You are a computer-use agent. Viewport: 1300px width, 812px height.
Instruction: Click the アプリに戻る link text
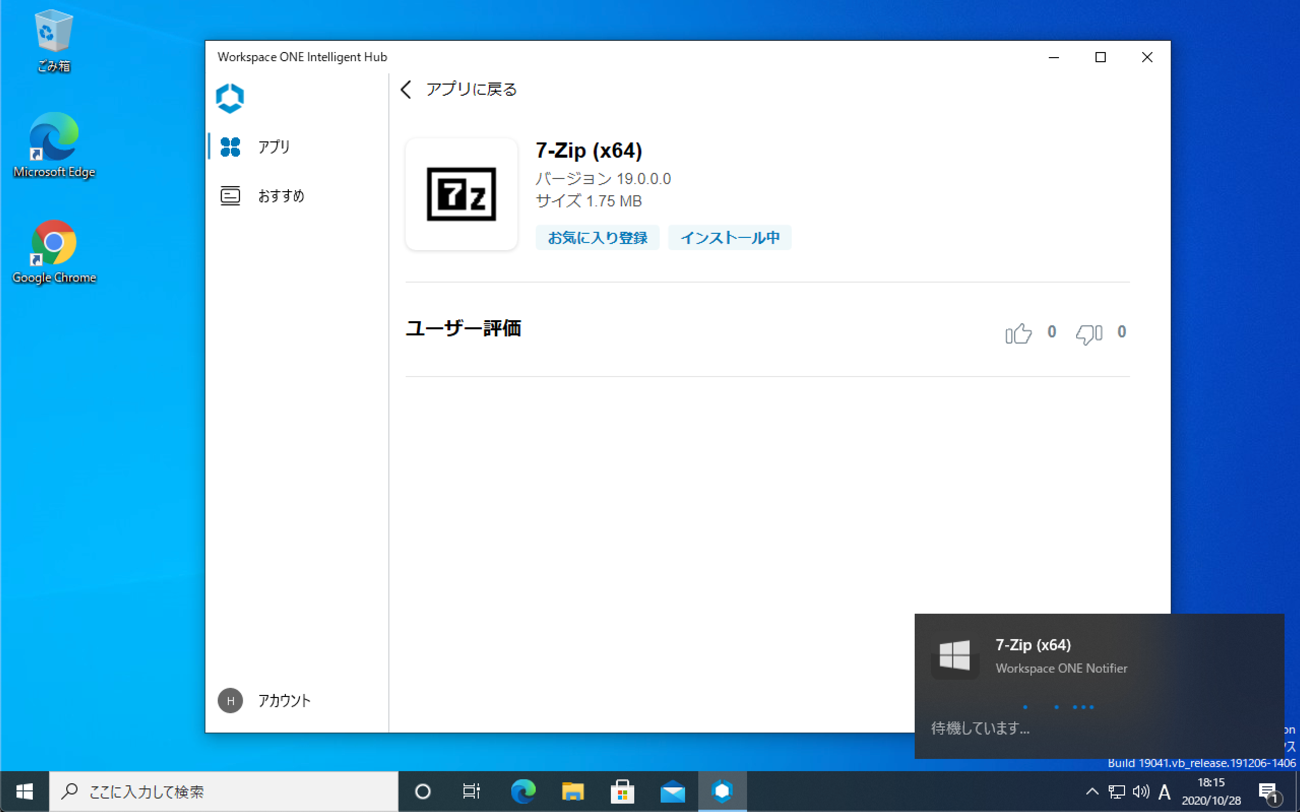[472, 90]
